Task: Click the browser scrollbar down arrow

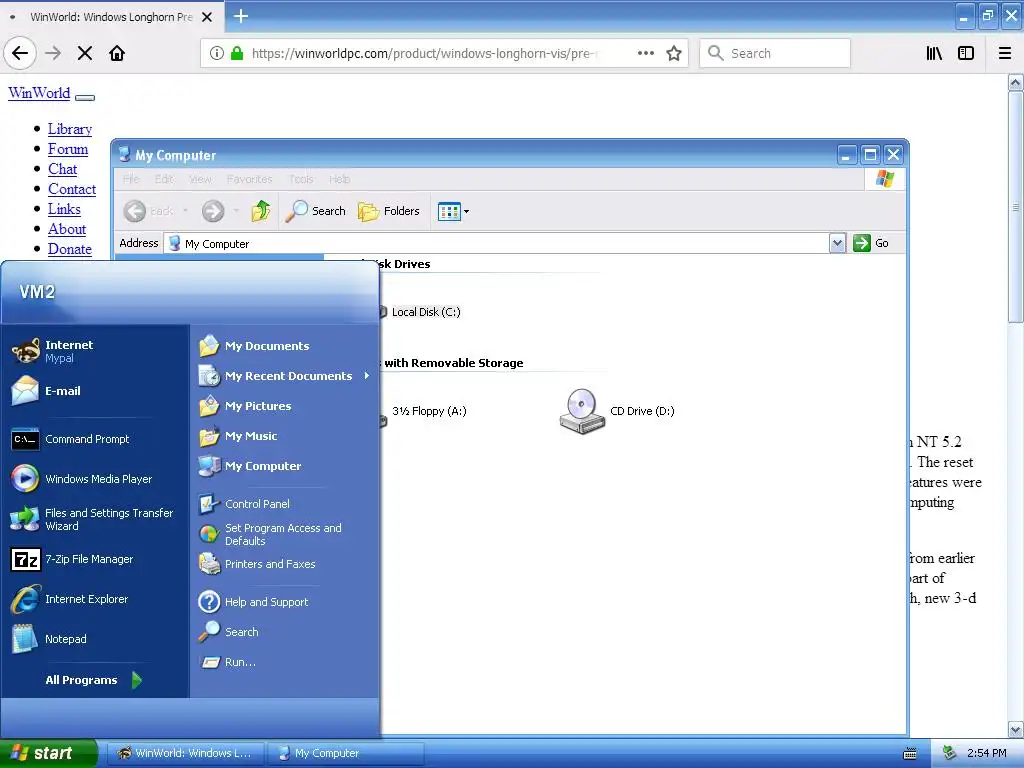Action: pyautogui.click(x=1016, y=729)
